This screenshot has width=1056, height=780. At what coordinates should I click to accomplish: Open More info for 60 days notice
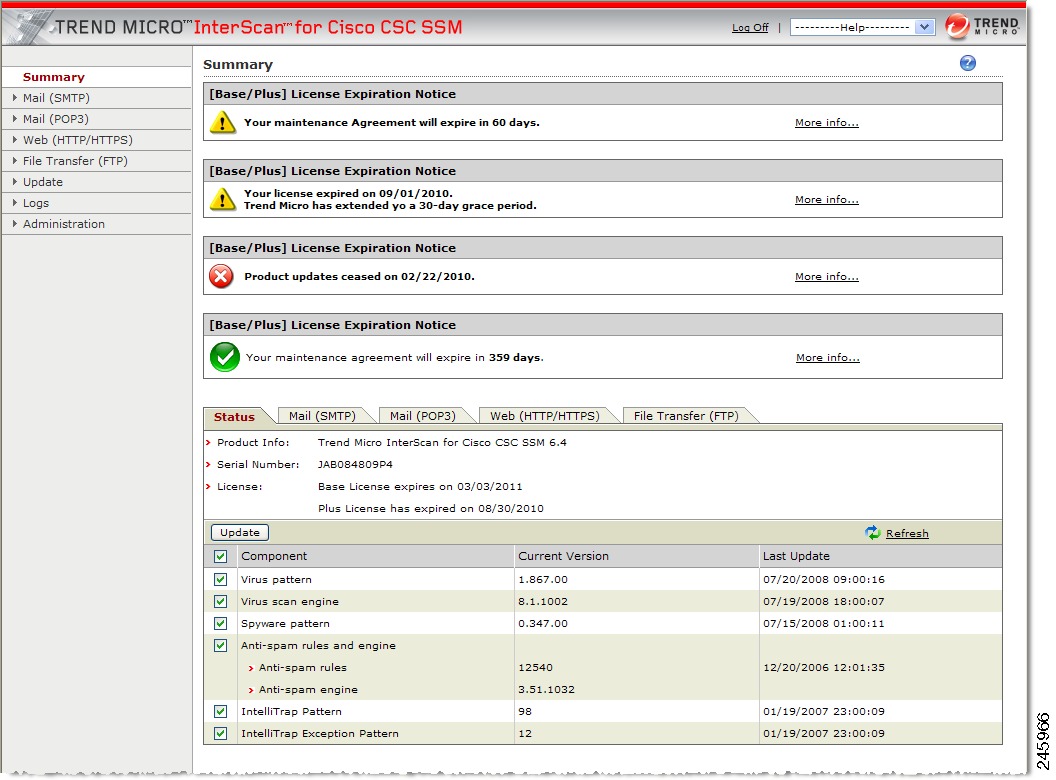[826, 123]
